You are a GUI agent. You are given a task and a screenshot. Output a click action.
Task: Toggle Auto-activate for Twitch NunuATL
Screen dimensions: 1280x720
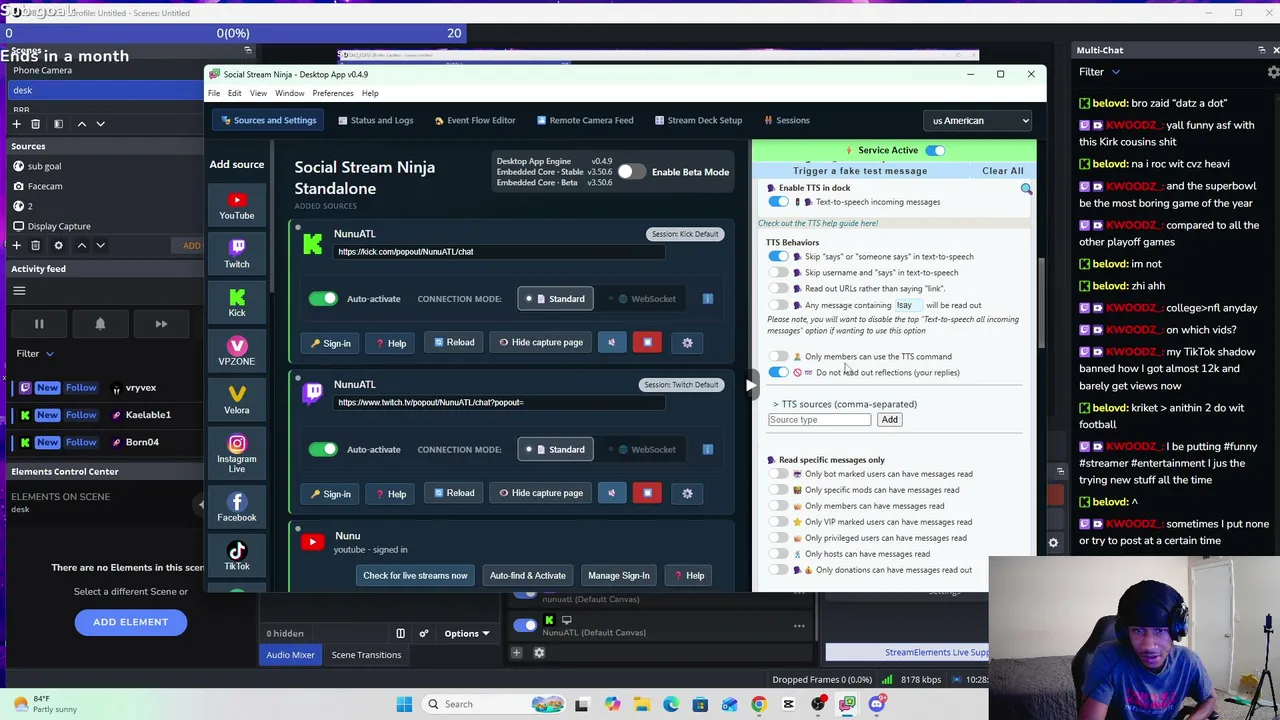(323, 449)
